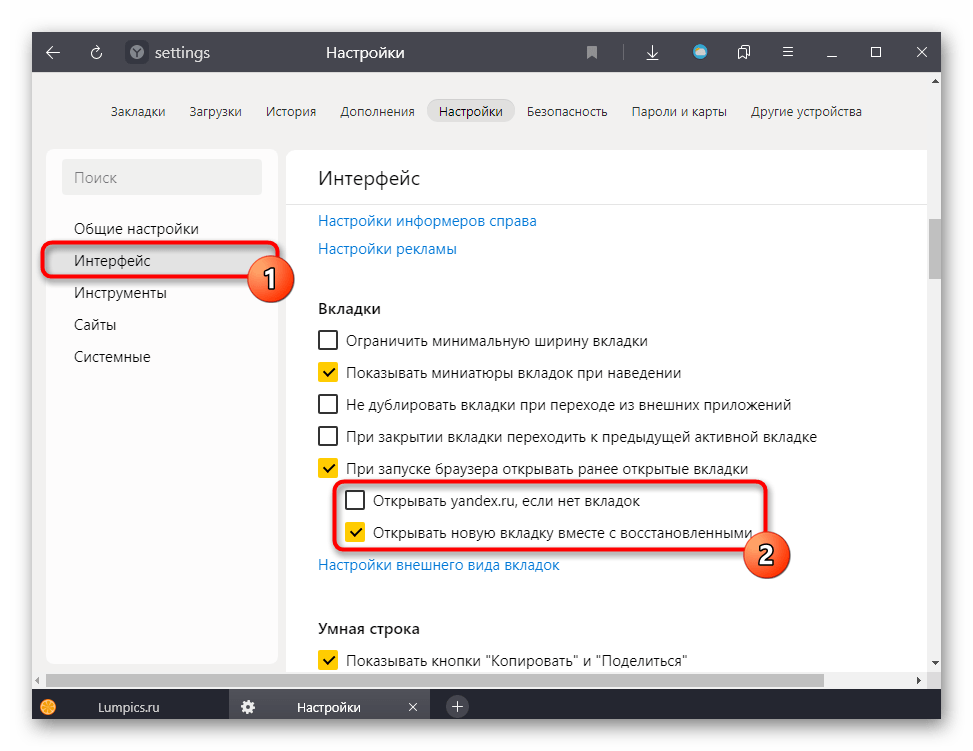Click the scroll up arrow
This screenshot has height=751, width=973.
coord(935,81)
